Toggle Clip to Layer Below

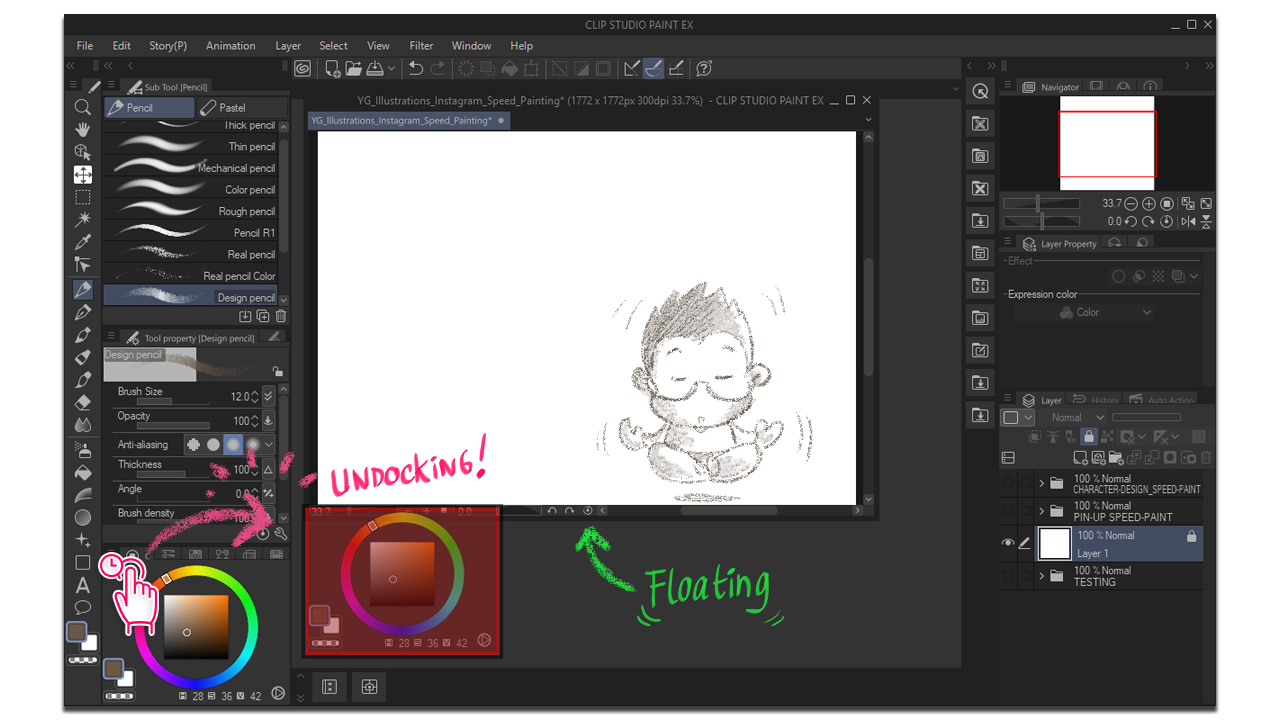coord(1036,436)
